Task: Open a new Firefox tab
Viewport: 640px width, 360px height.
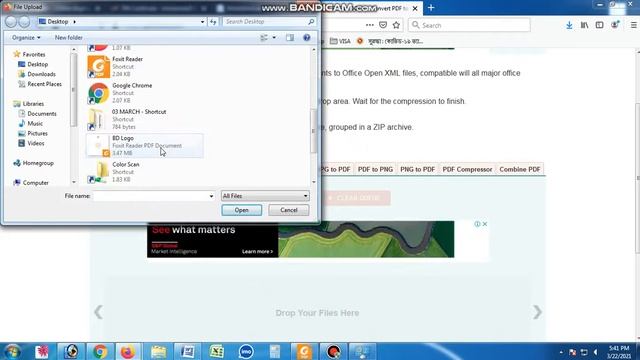Action: pyautogui.click(x=431, y=8)
